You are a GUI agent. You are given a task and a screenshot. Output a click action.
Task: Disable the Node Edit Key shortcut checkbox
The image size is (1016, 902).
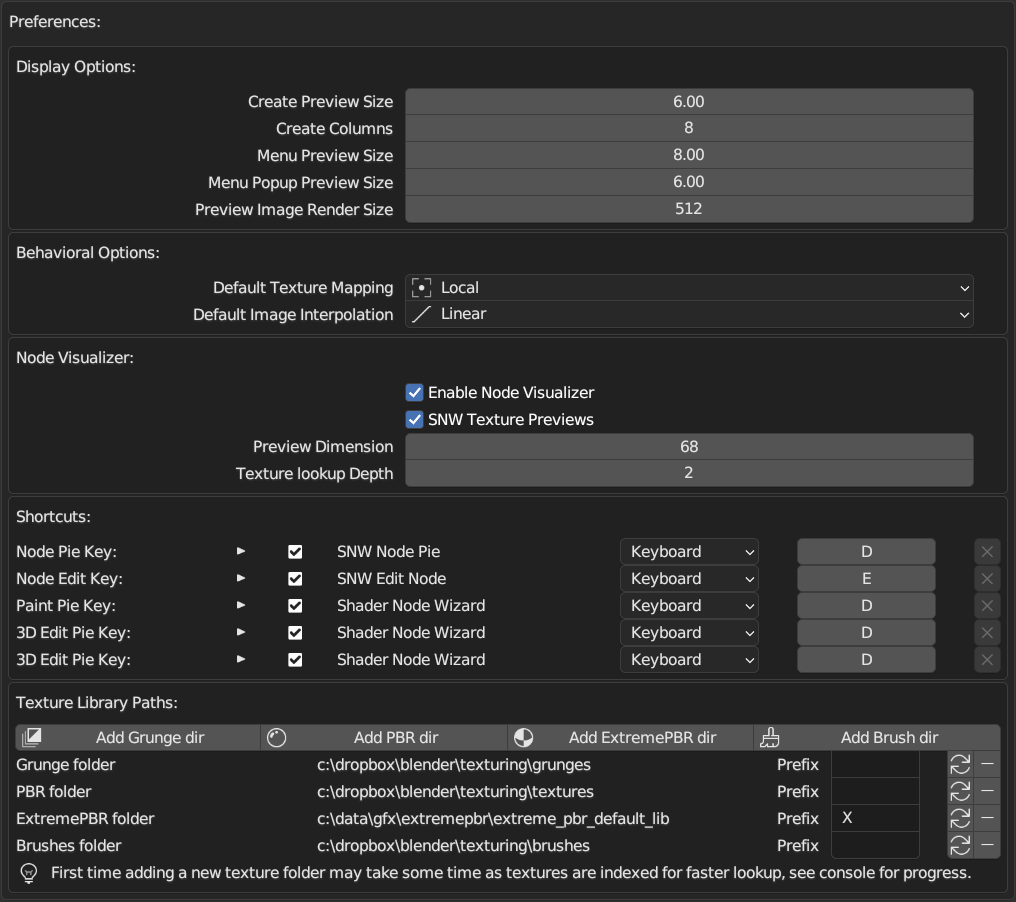click(295, 579)
